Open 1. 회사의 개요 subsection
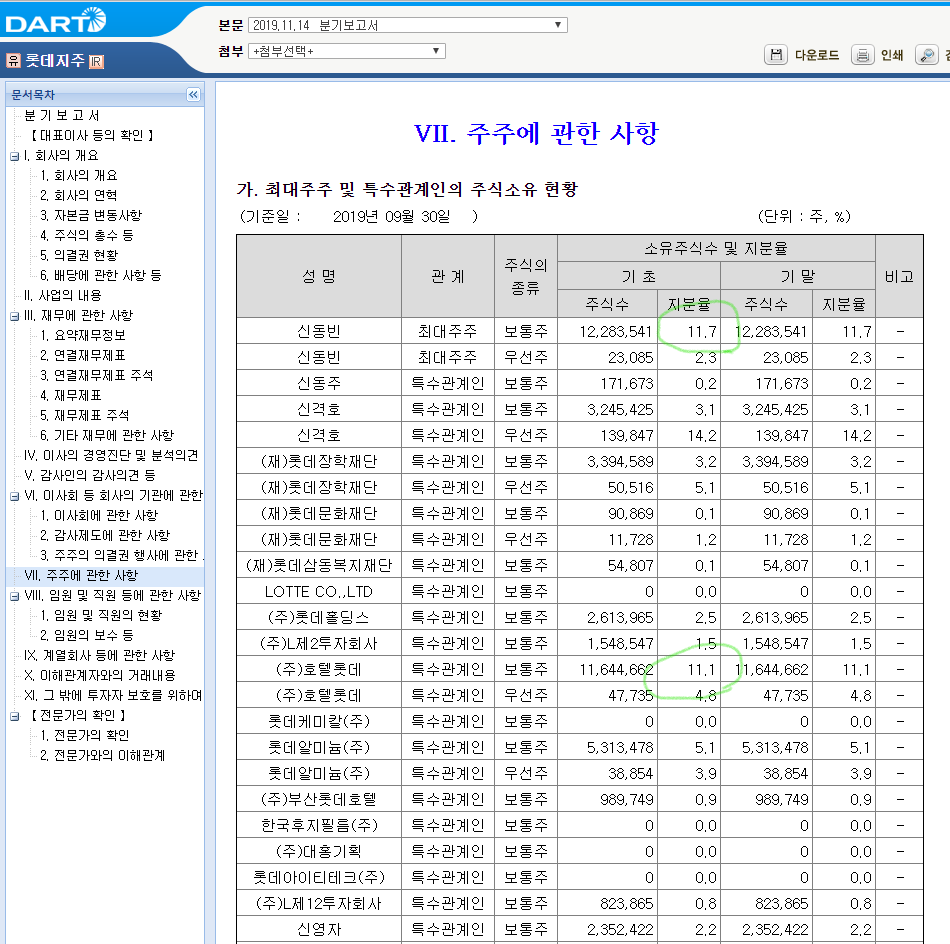Image resolution: width=950 pixels, height=944 pixels. (x=79, y=175)
